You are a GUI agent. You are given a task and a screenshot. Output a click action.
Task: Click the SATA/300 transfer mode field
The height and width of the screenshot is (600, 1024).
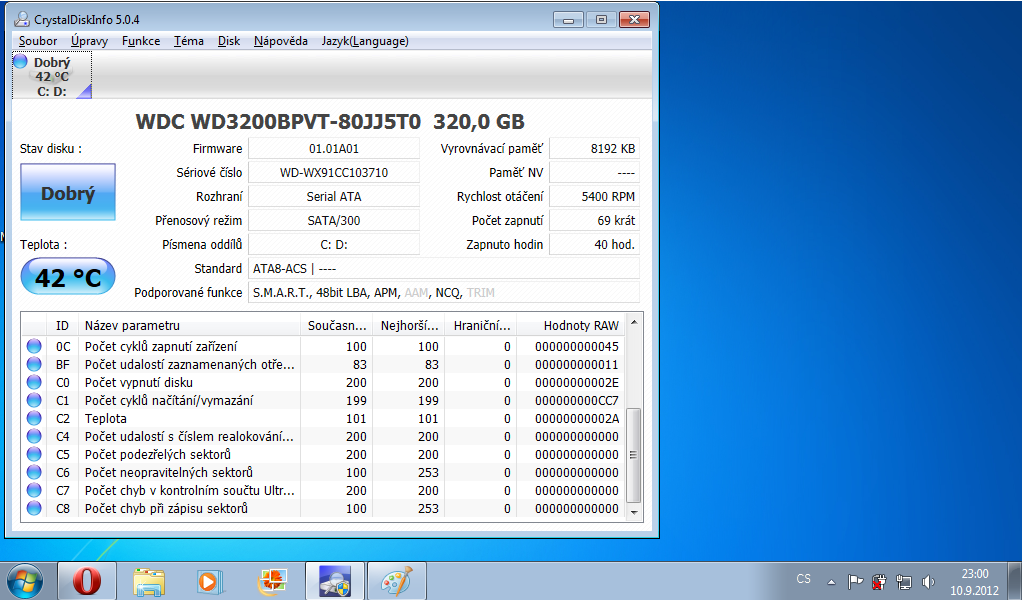334,221
